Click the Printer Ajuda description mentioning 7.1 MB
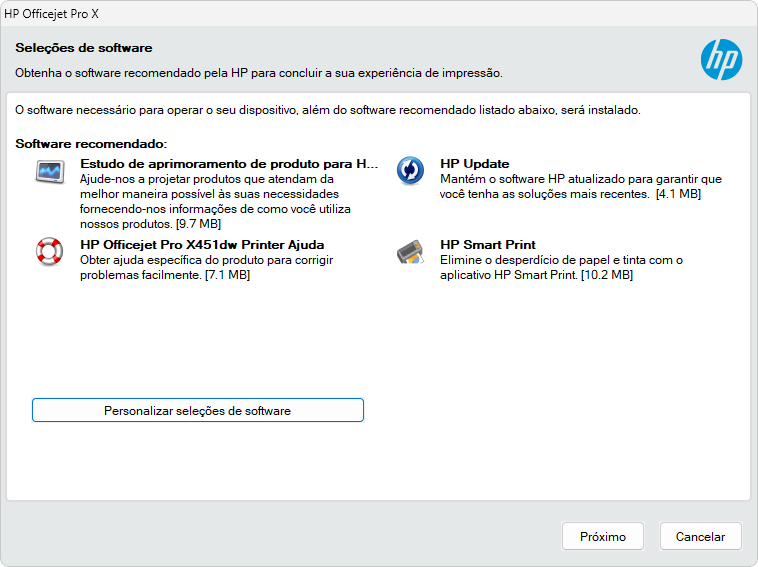The height and width of the screenshot is (567, 758). 206,267
